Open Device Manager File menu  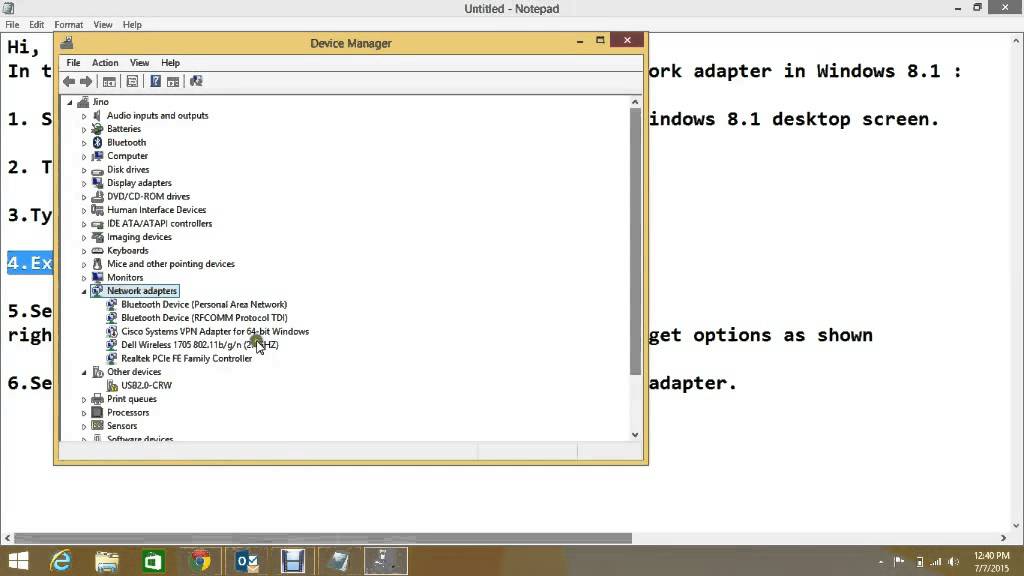[73, 63]
